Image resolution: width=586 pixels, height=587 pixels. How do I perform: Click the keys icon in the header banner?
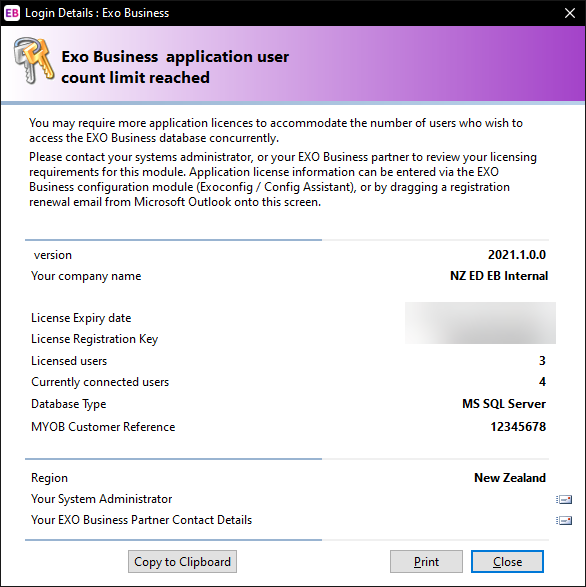[34, 60]
